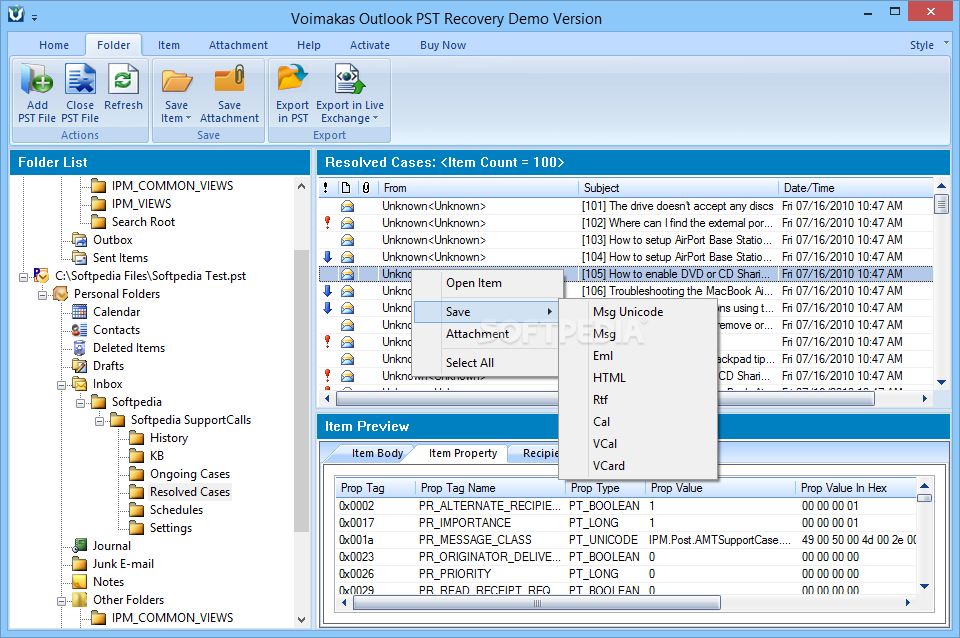
Task: Select the Calendar folder icon
Action: 80,312
